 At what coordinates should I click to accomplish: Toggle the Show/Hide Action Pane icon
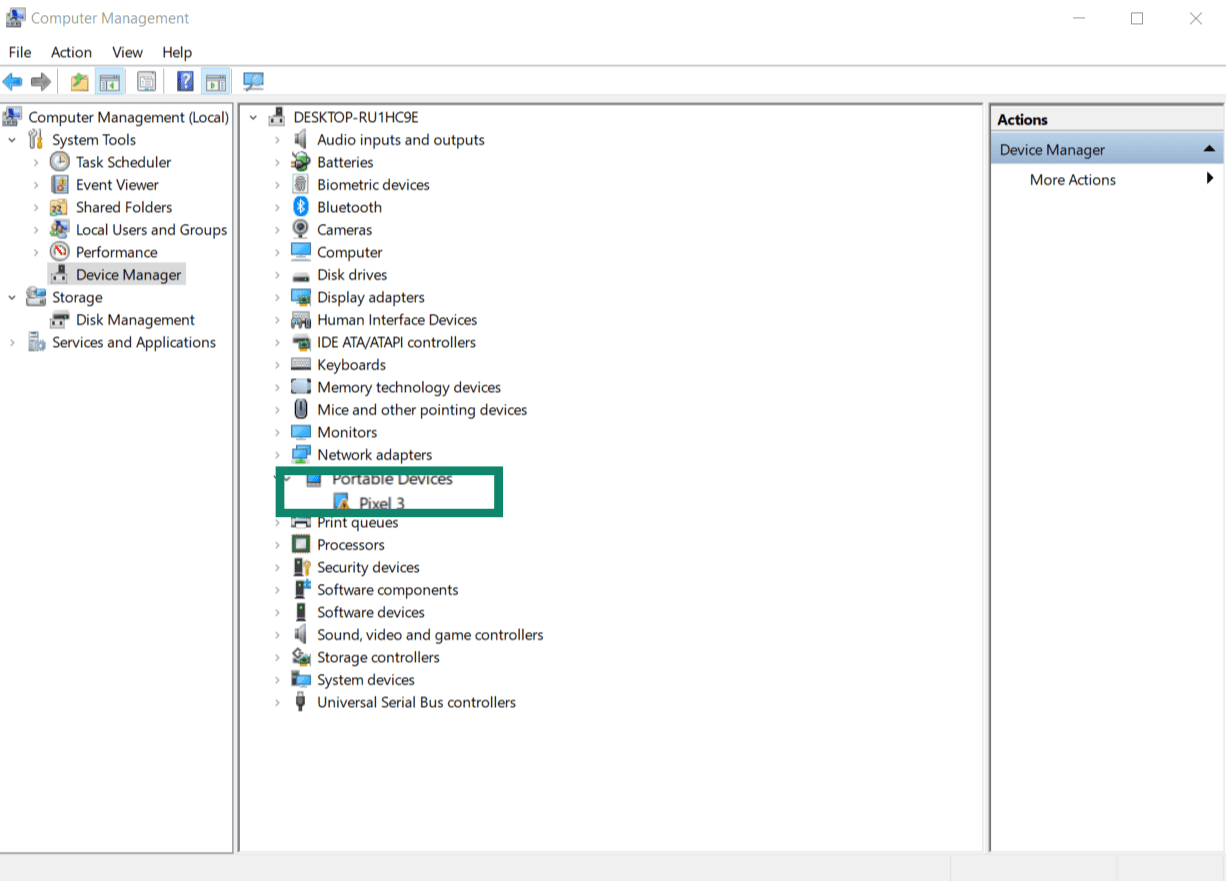point(216,81)
